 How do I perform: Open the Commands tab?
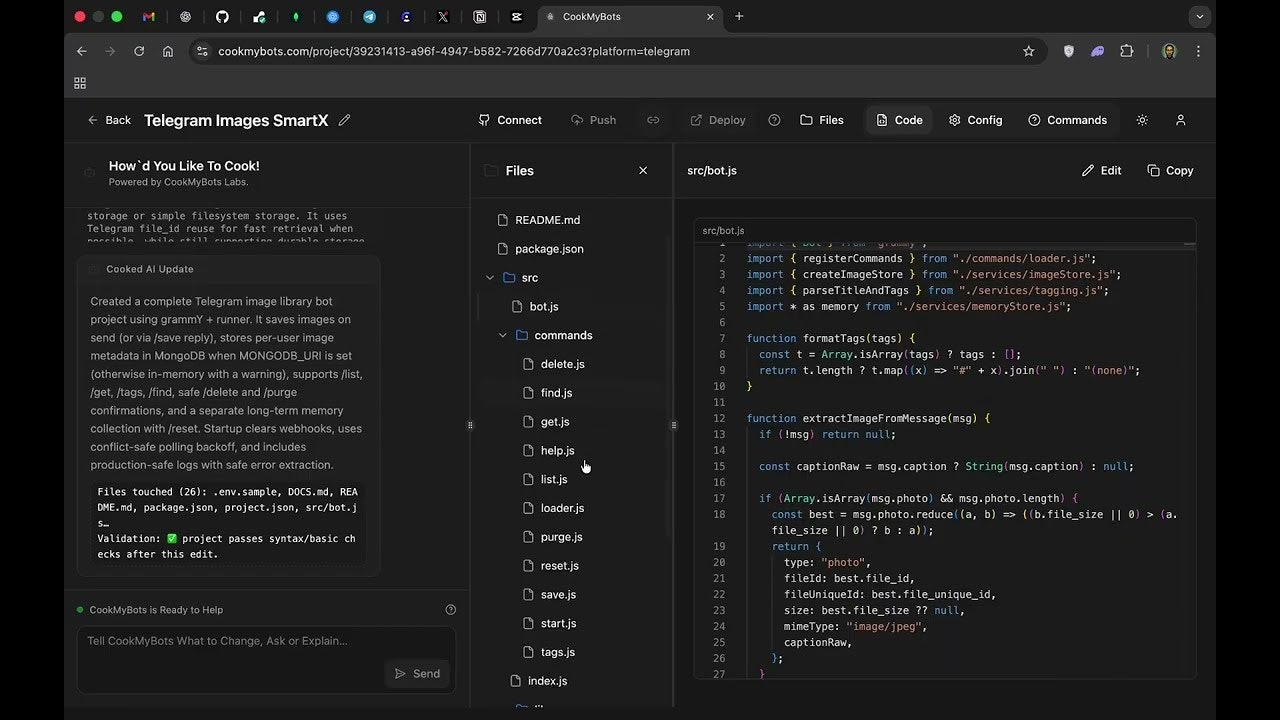tap(1067, 120)
